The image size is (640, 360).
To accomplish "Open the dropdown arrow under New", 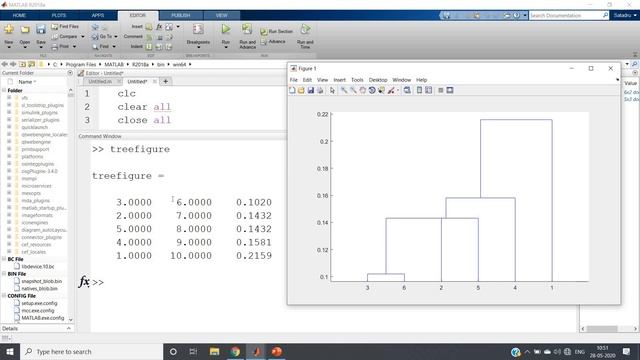I will [x=9, y=48].
